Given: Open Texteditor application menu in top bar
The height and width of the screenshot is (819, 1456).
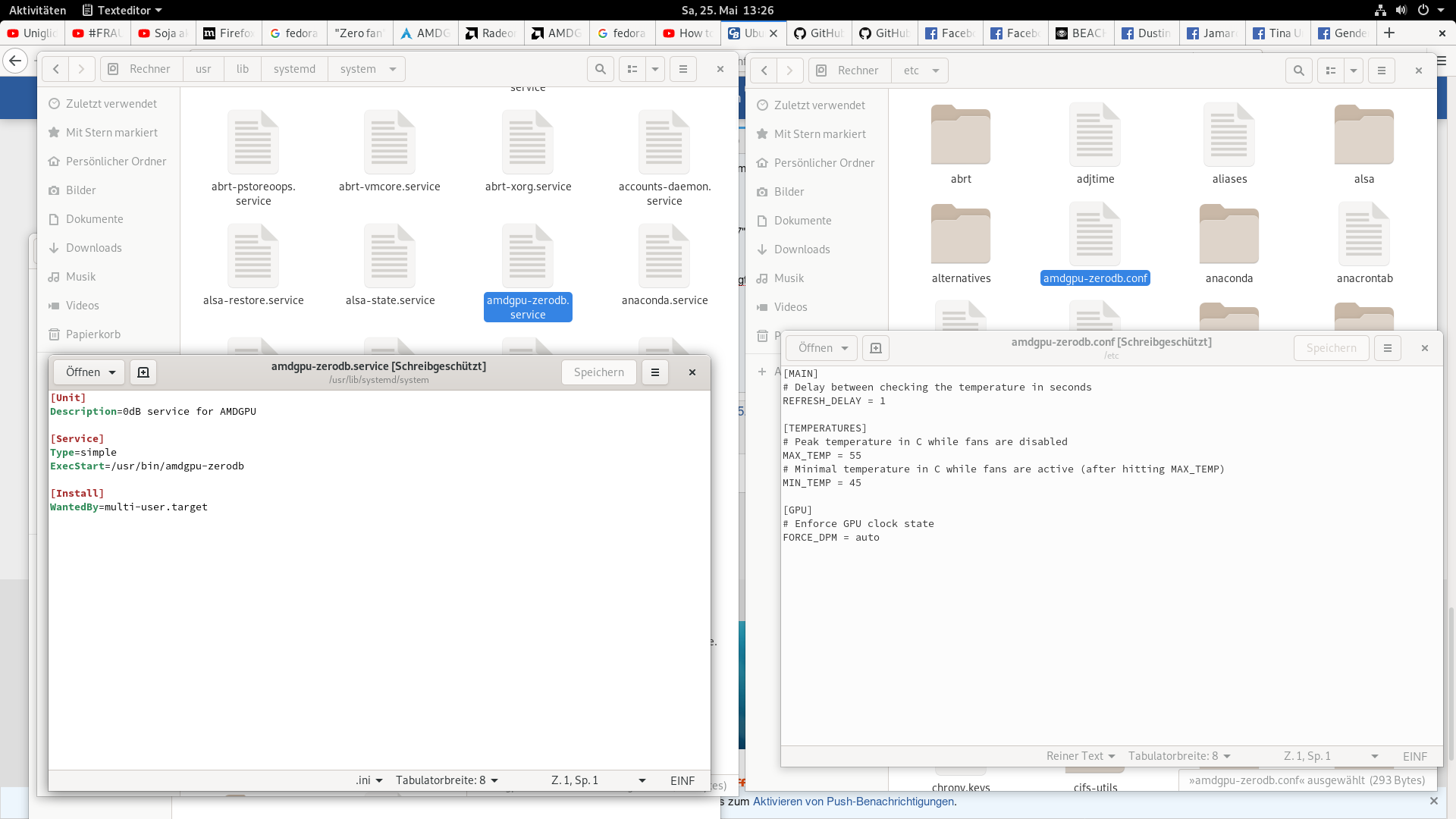Looking at the screenshot, I should 123,10.
